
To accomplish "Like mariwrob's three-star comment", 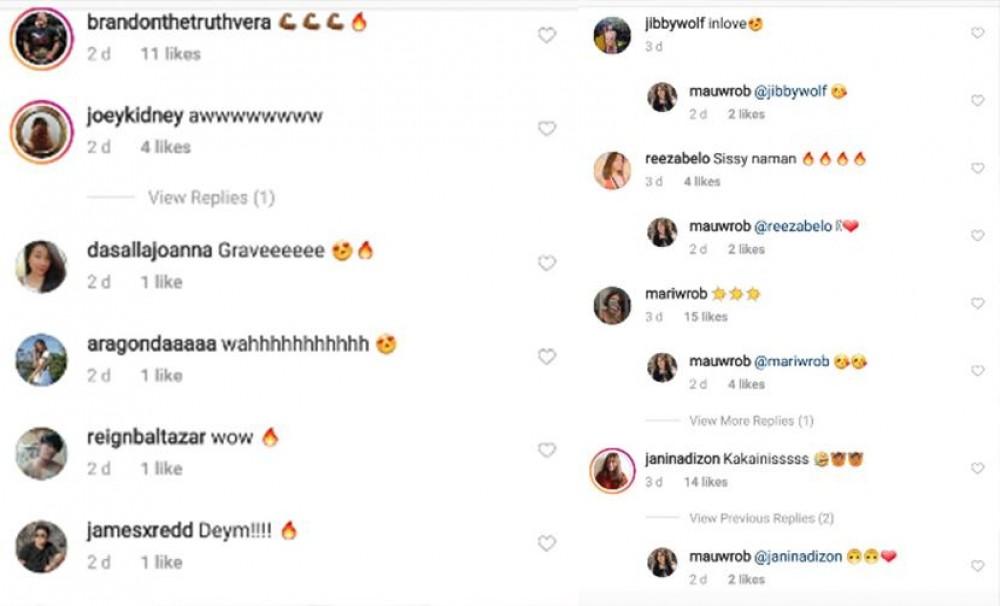I will [x=977, y=303].
